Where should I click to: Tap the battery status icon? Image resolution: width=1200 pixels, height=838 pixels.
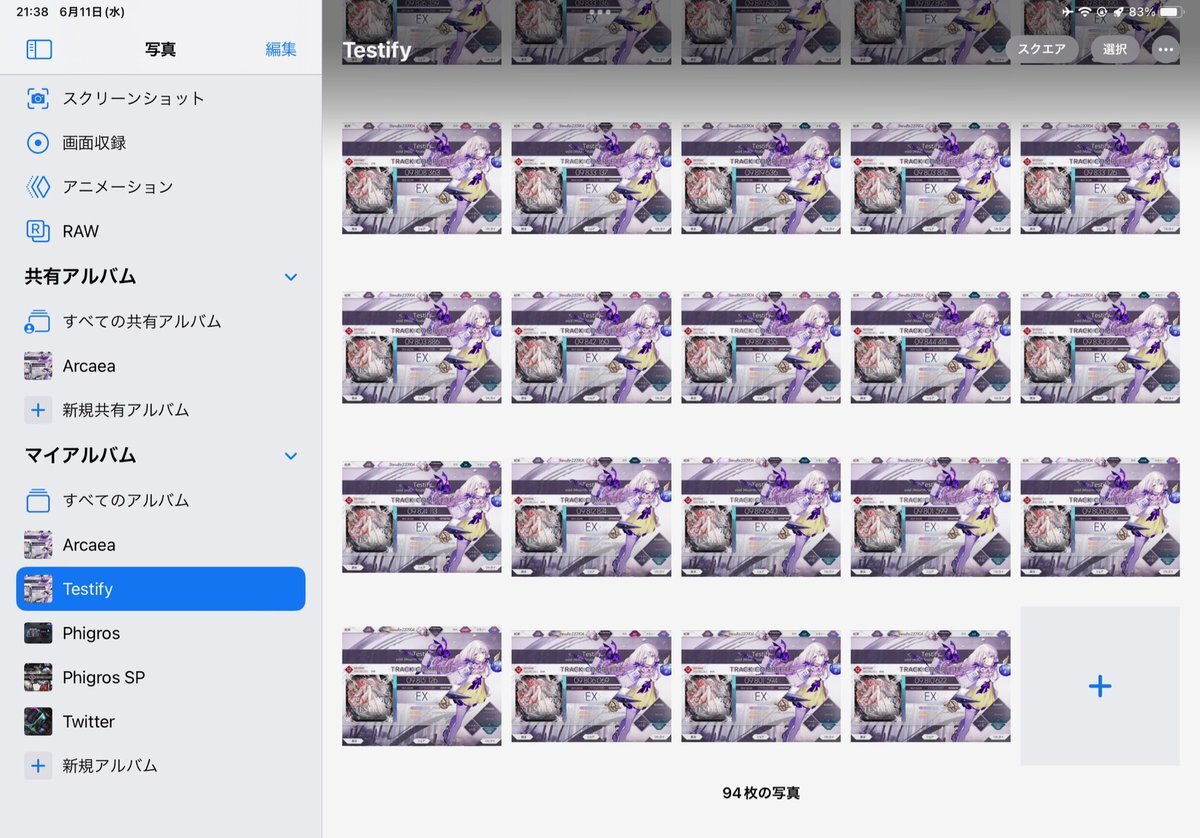pyautogui.click(x=1171, y=12)
